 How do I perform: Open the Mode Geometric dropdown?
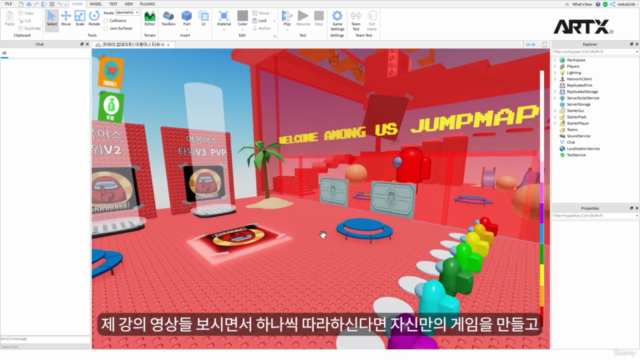tap(127, 13)
